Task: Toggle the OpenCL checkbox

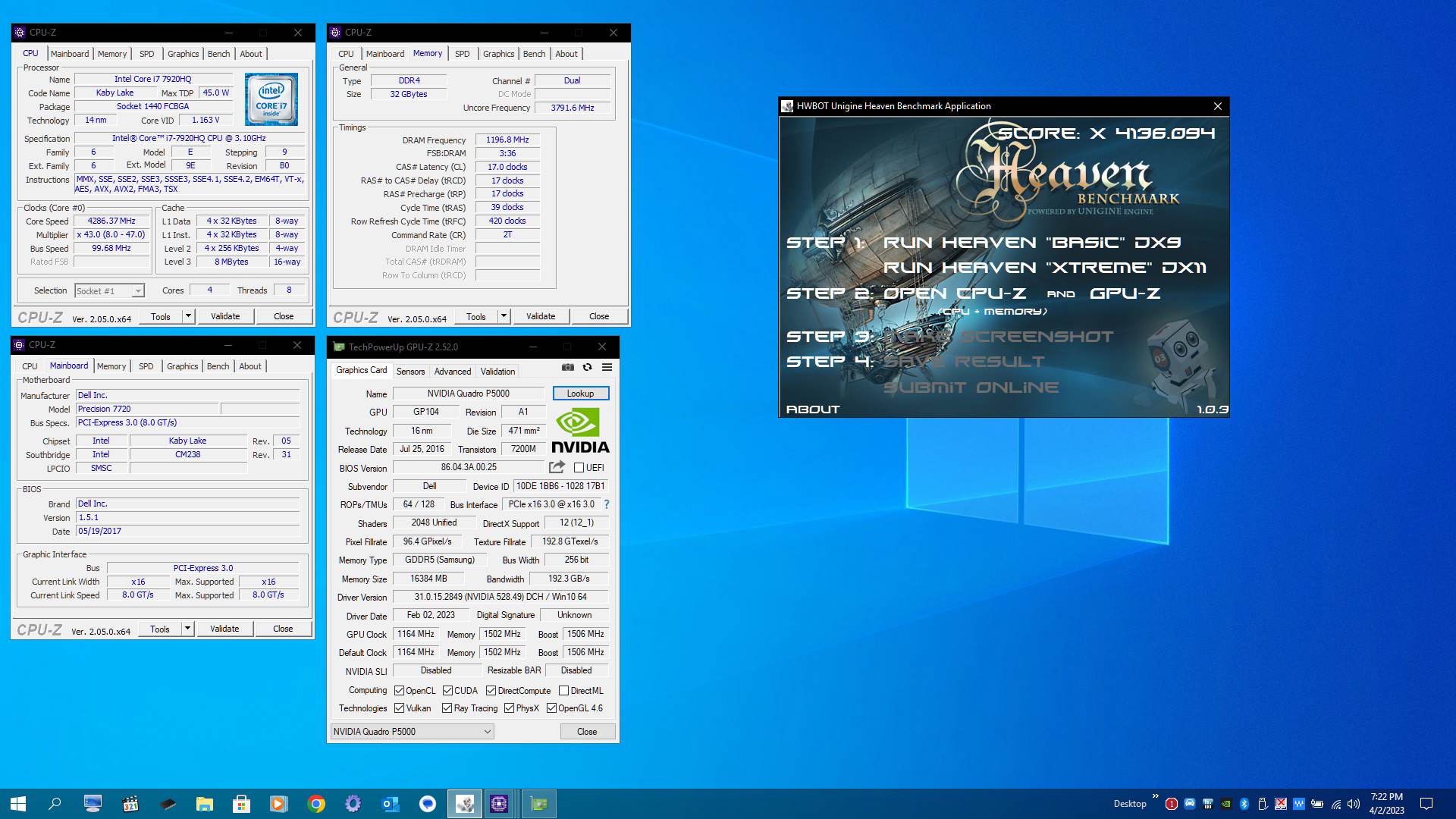Action: click(x=400, y=691)
